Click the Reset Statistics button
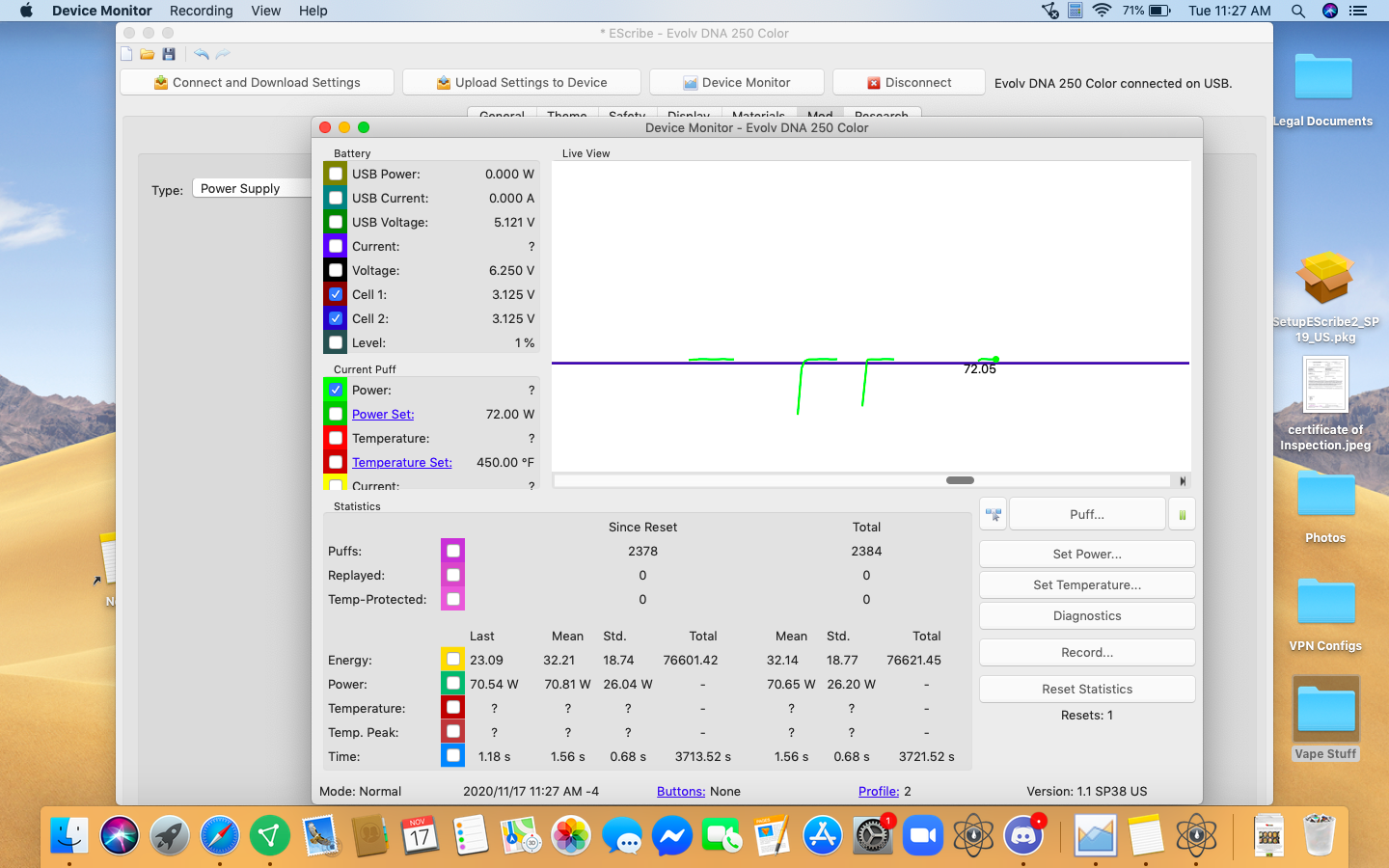The width and height of the screenshot is (1389, 868). coord(1087,689)
